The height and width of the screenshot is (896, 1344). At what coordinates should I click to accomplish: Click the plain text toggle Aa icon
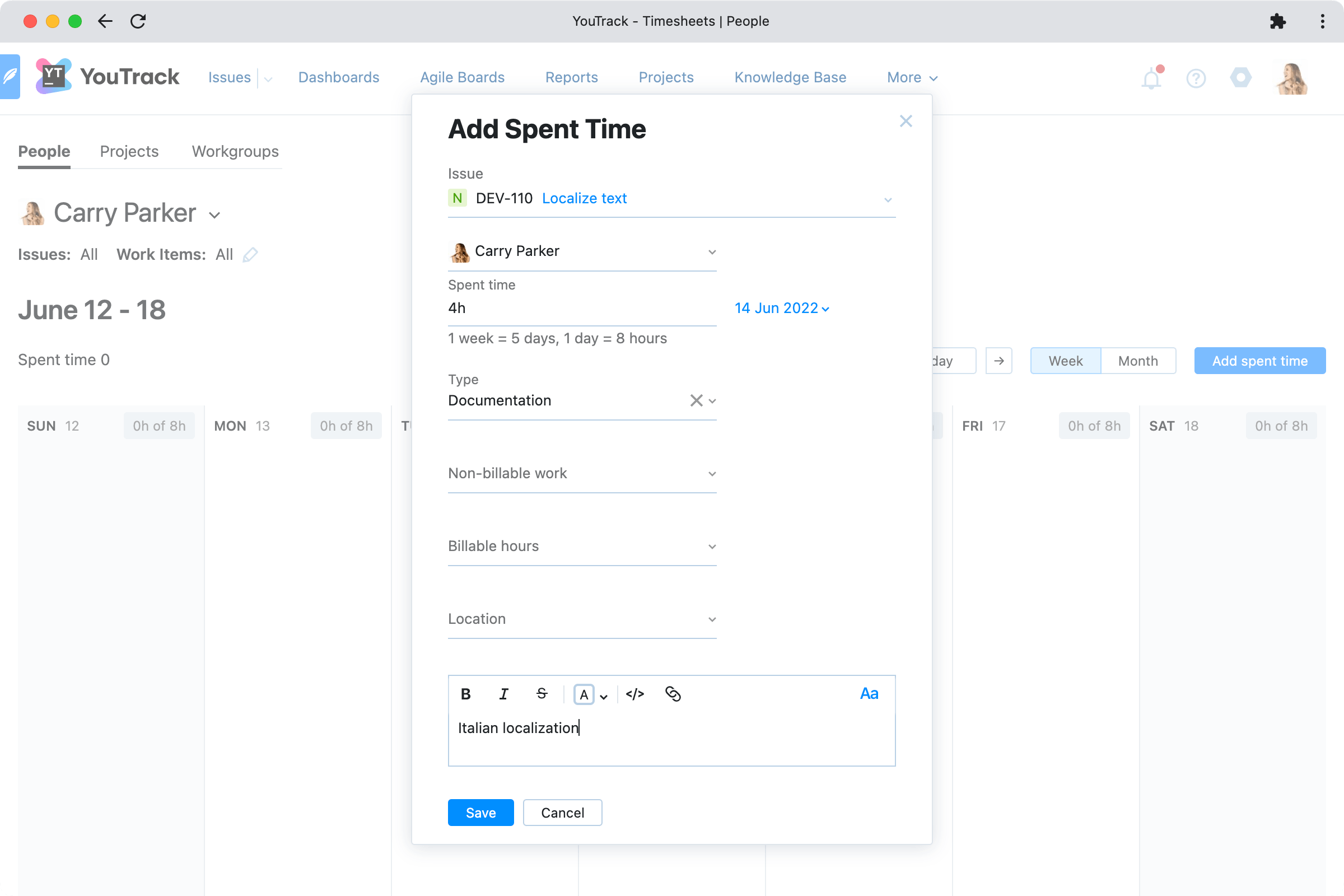(x=868, y=693)
